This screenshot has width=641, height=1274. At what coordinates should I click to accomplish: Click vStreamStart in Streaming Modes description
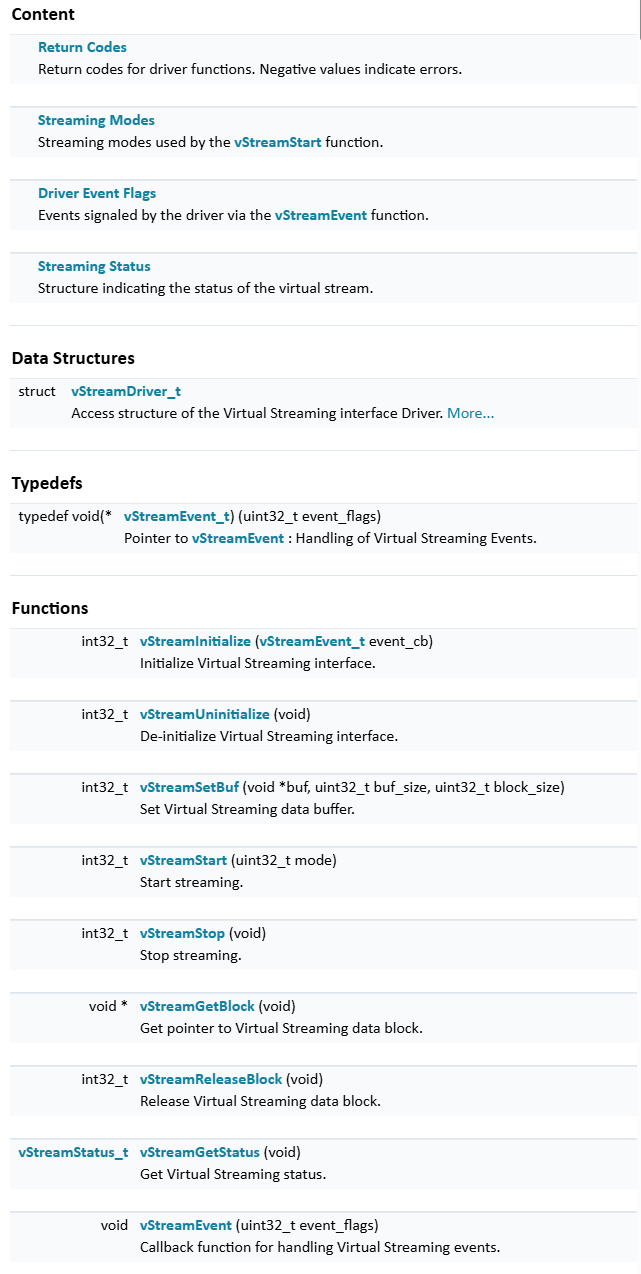[278, 142]
